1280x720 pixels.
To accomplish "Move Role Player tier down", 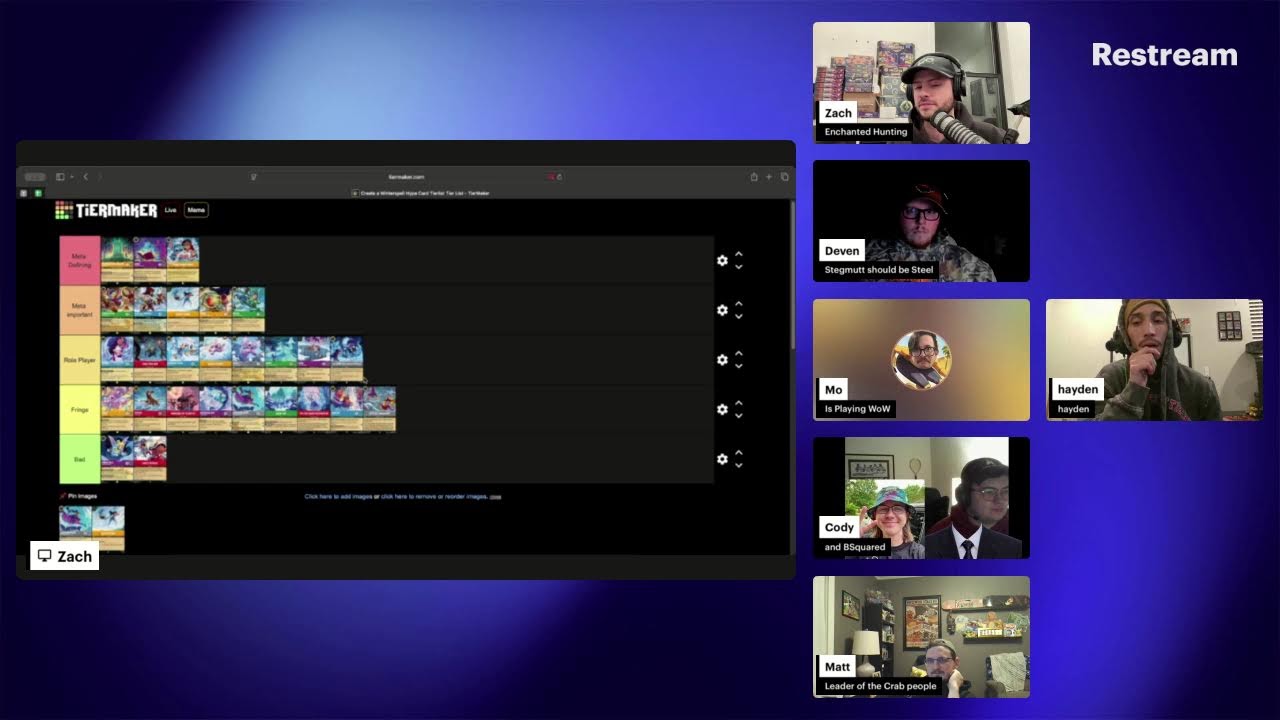I will pyautogui.click(x=739, y=366).
